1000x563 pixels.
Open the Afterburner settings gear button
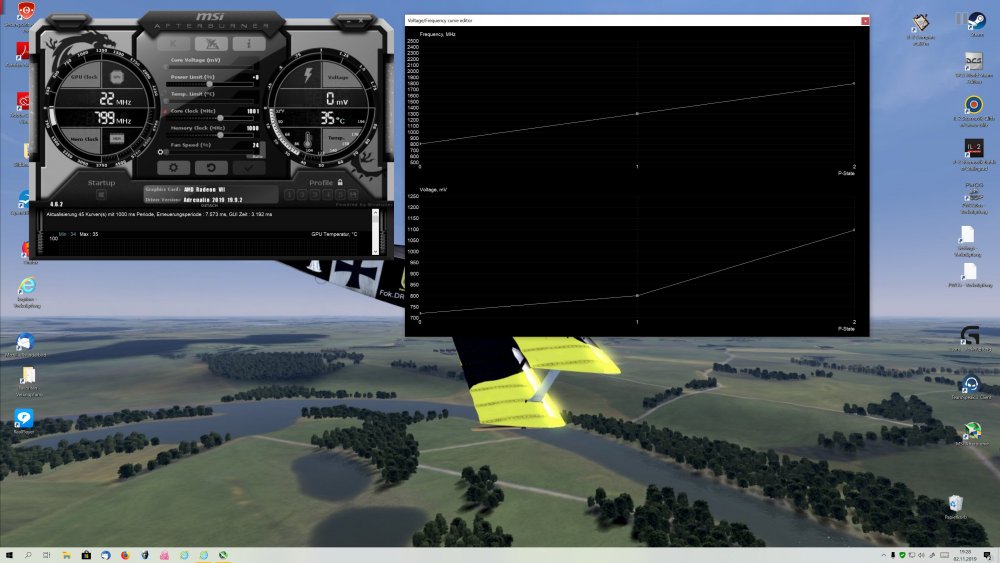click(x=173, y=168)
